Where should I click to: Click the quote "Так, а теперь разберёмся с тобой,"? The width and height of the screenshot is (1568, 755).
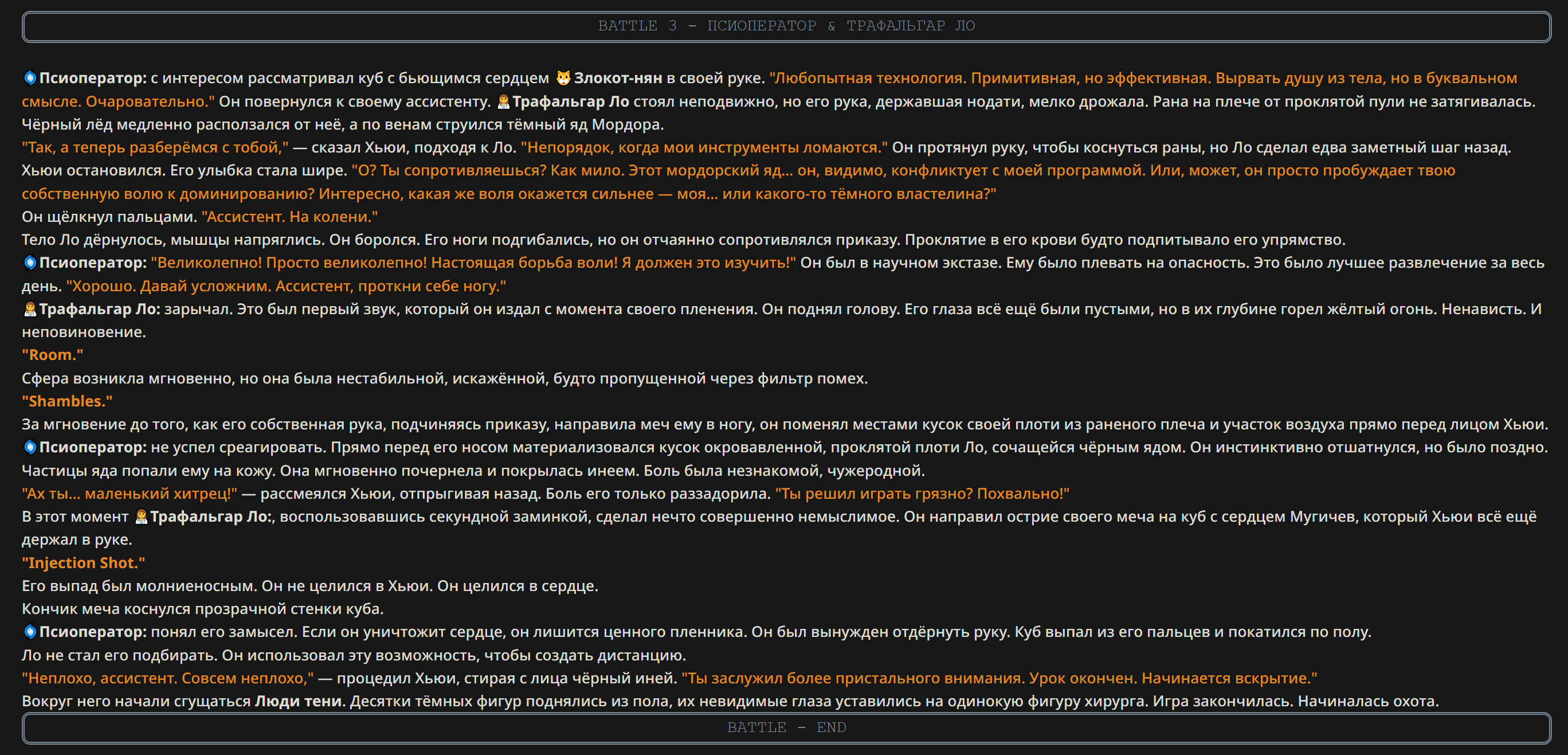155,147
